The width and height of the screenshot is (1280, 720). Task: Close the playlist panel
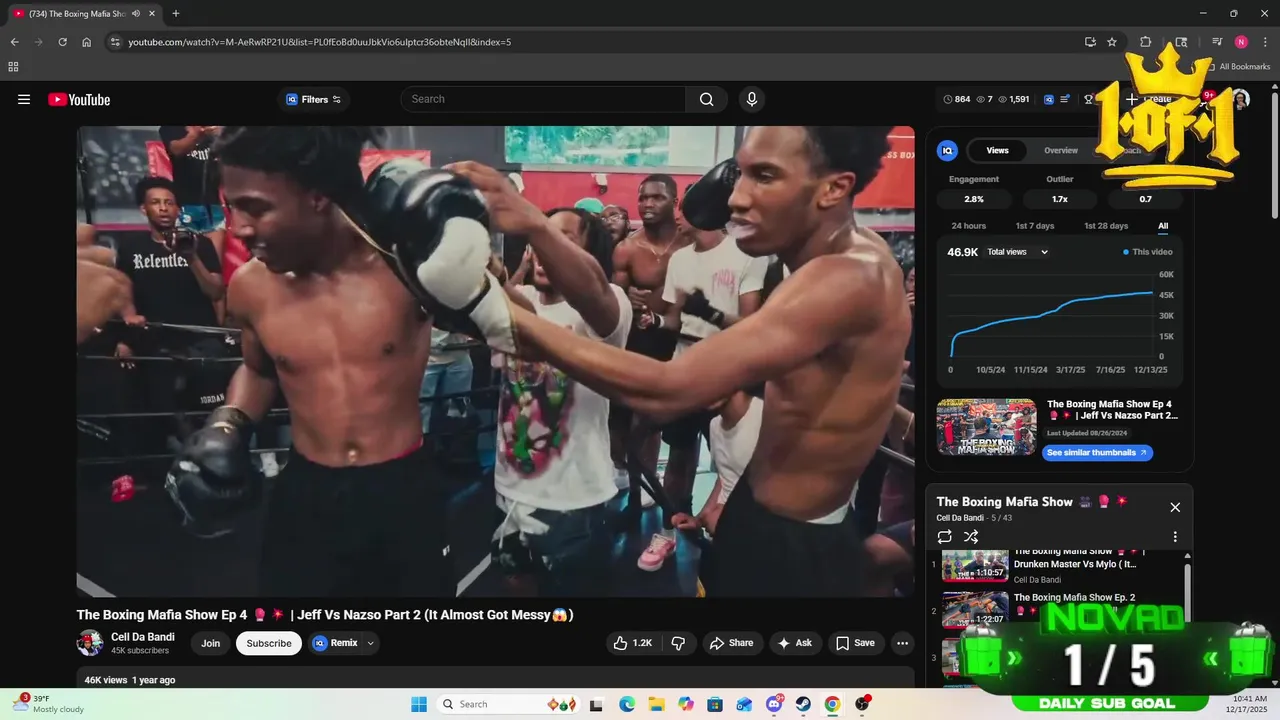[1175, 507]
